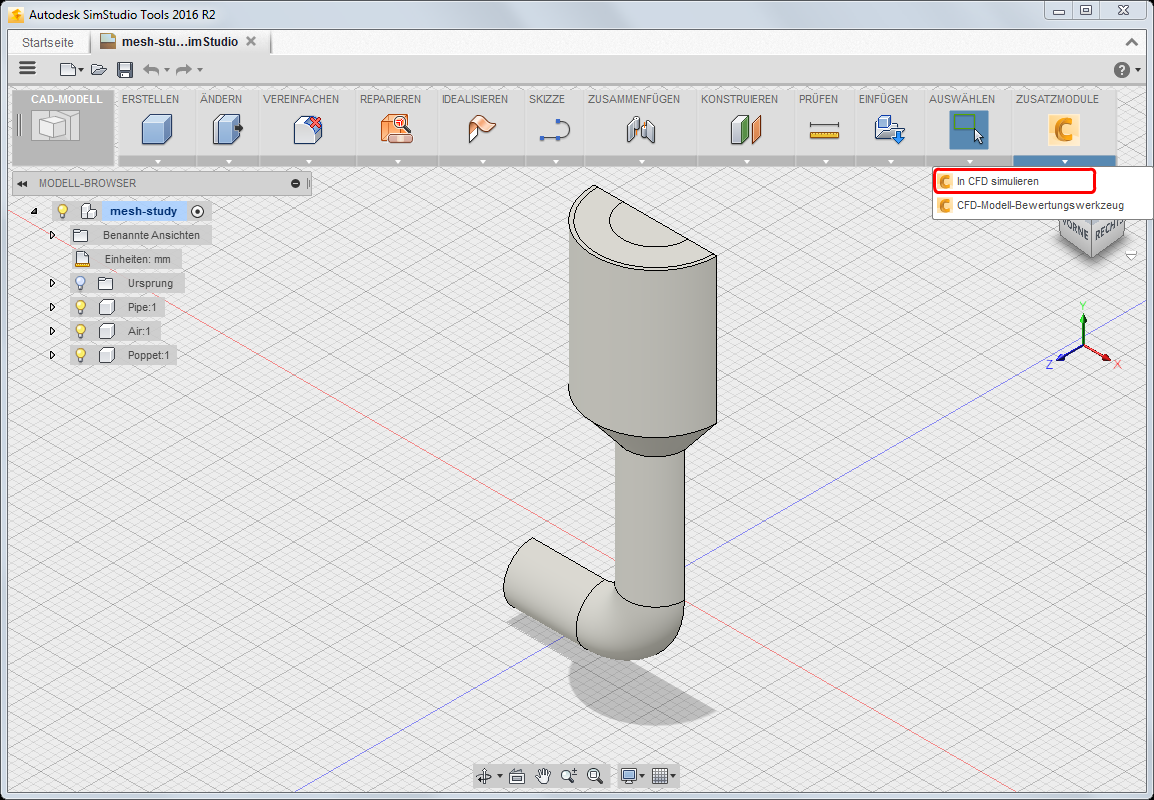The image size is (1154, 800).
Task: Activate the mesh-study radio button
Action: pyautogui.click(x=198, y=211)
